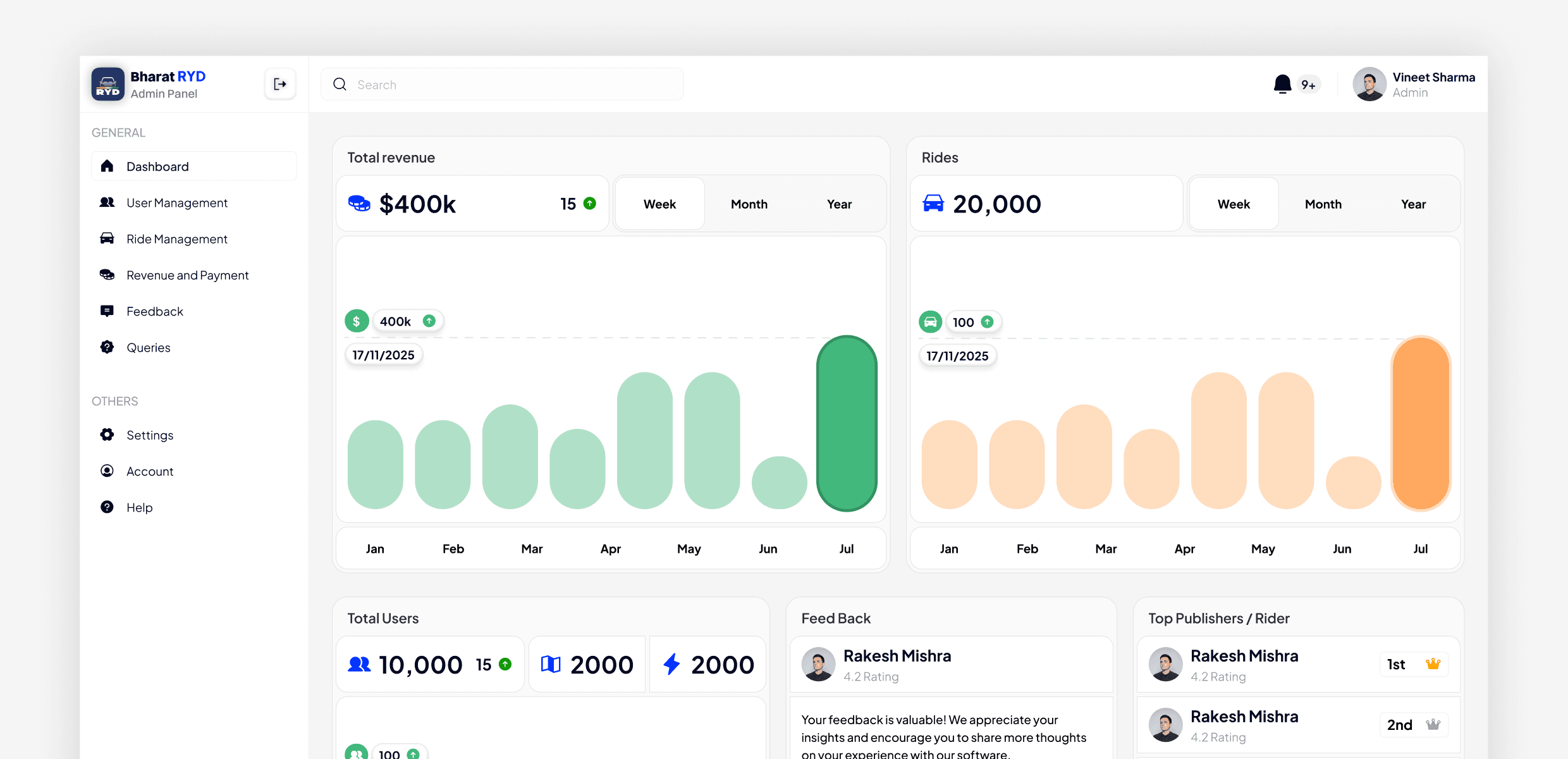Click the gold crown icon for 1st place

point(1433,664)
